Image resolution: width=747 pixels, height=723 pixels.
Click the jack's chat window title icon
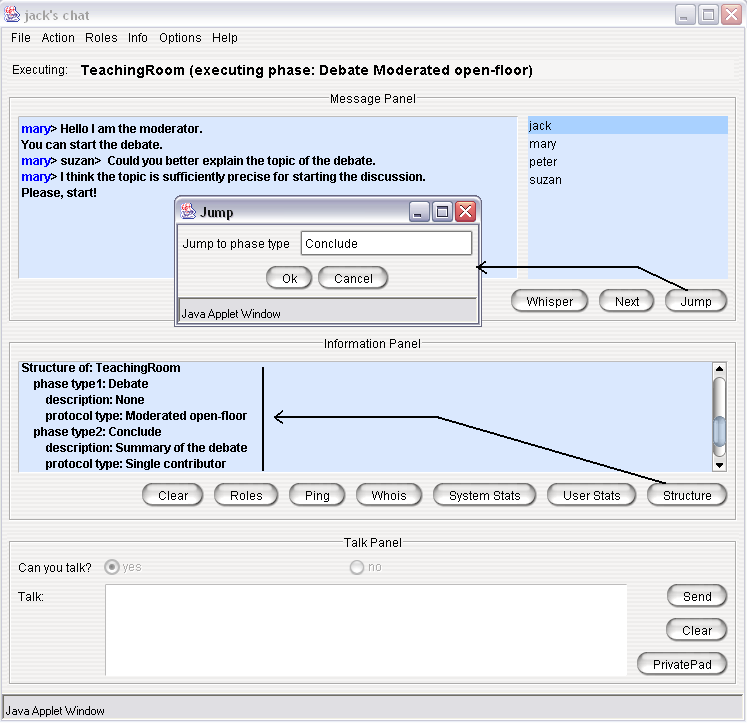click(x=12, y=13)
